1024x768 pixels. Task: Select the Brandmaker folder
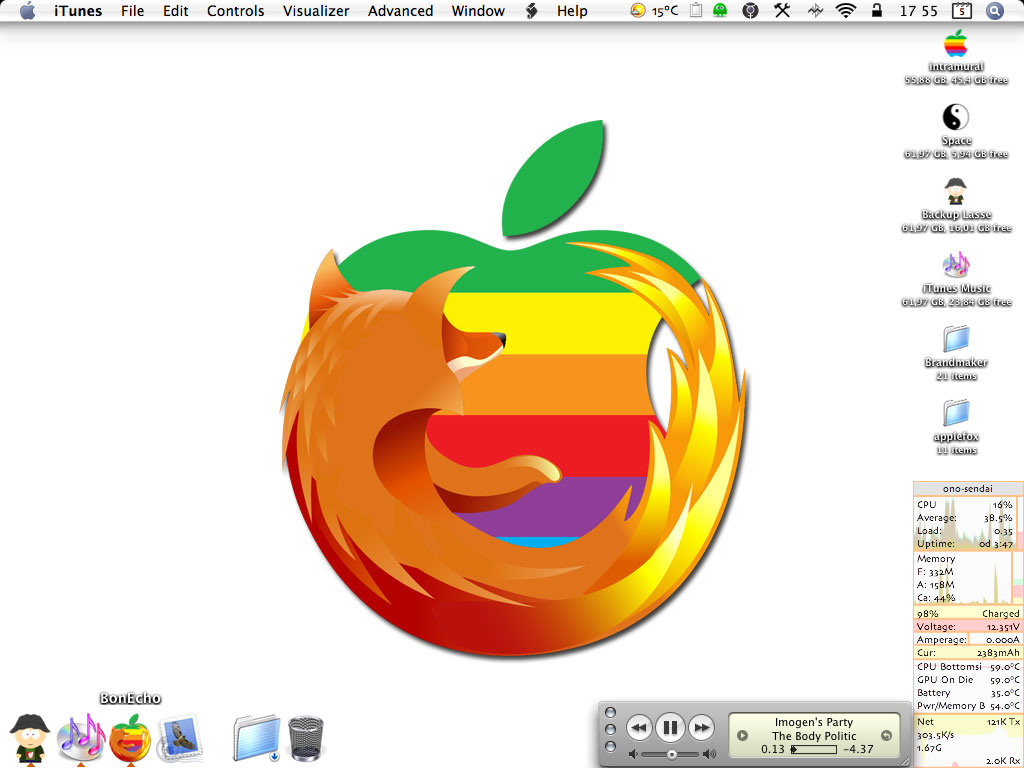pos(956,339)
